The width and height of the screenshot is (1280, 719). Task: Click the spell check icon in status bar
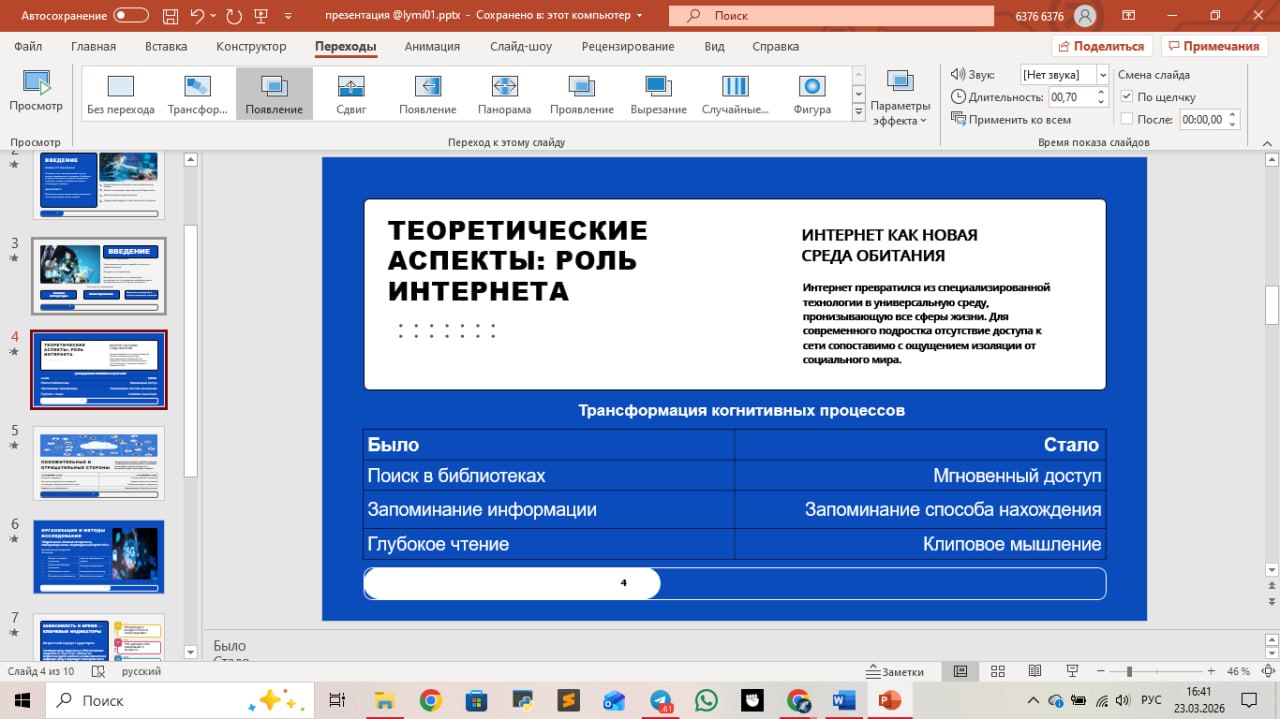coord(98,672)
